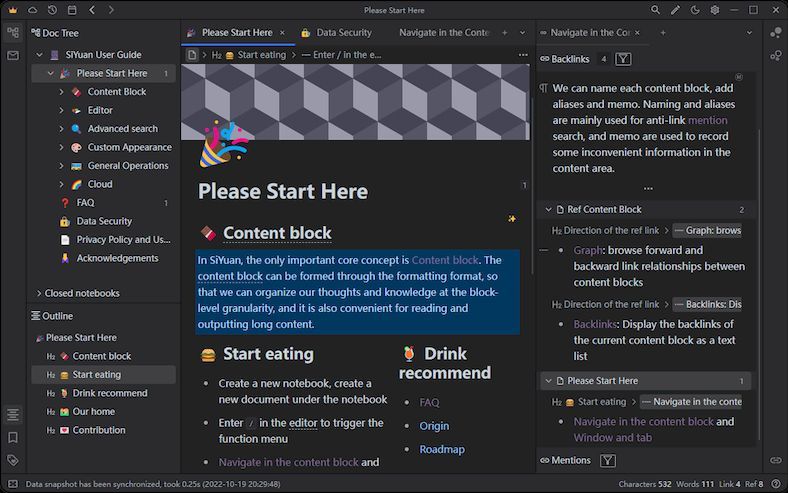
Task: Expand the Custom Appearance tree item
Action: click(61, 147)
